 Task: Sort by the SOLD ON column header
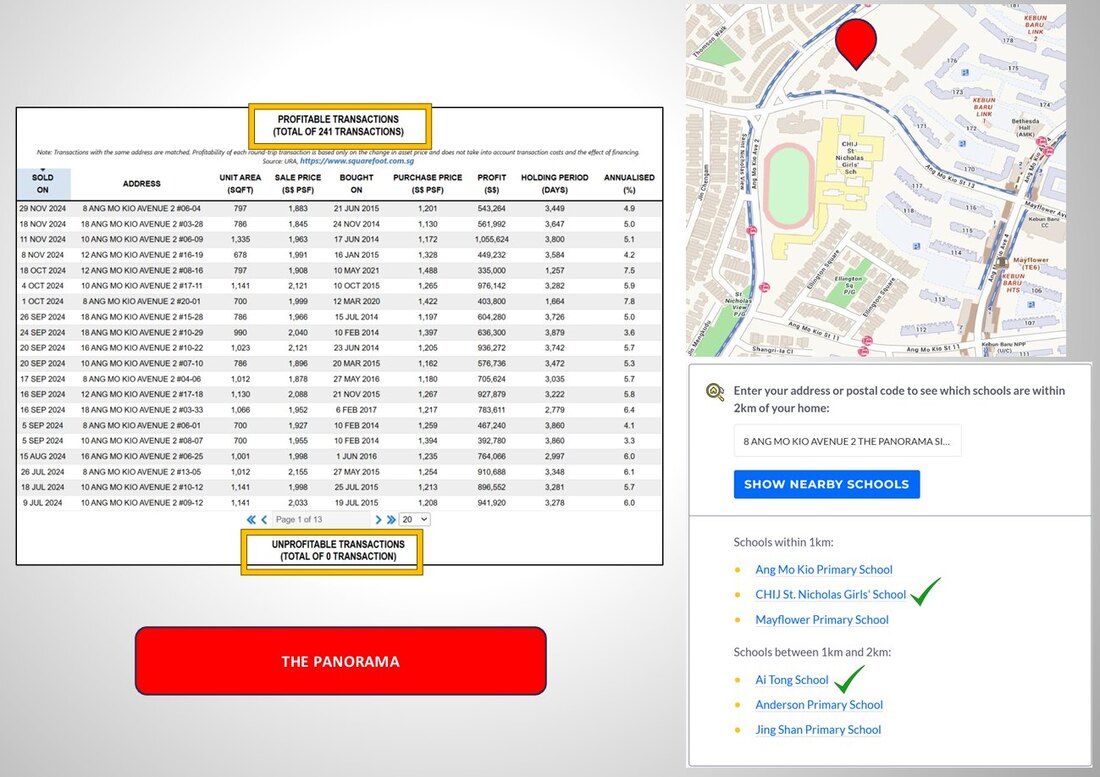click(x=43, y=184)
